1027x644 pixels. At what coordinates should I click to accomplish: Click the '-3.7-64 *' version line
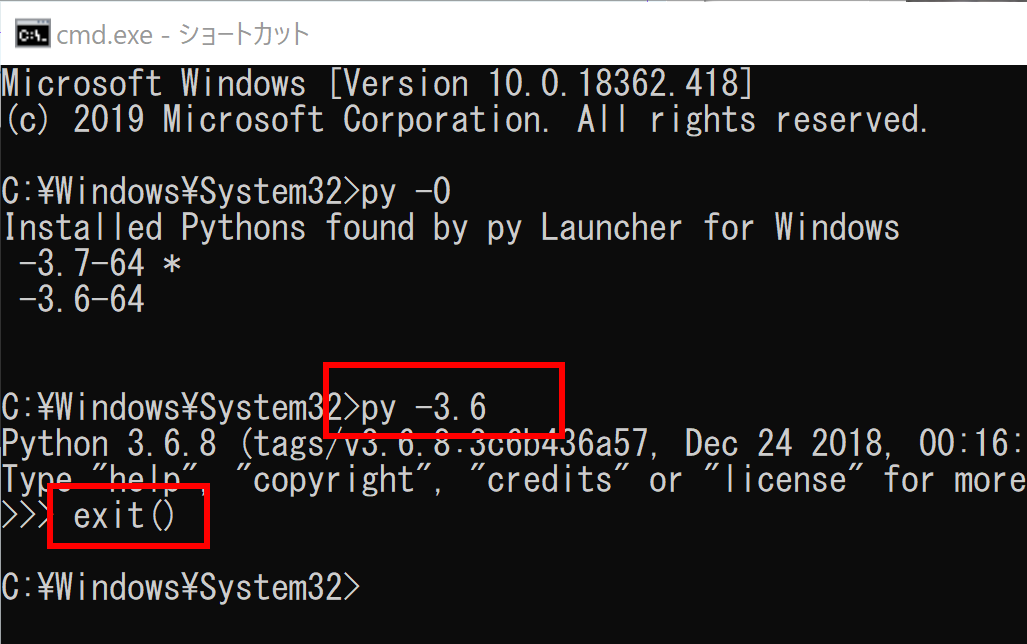[x=100, y=263]
